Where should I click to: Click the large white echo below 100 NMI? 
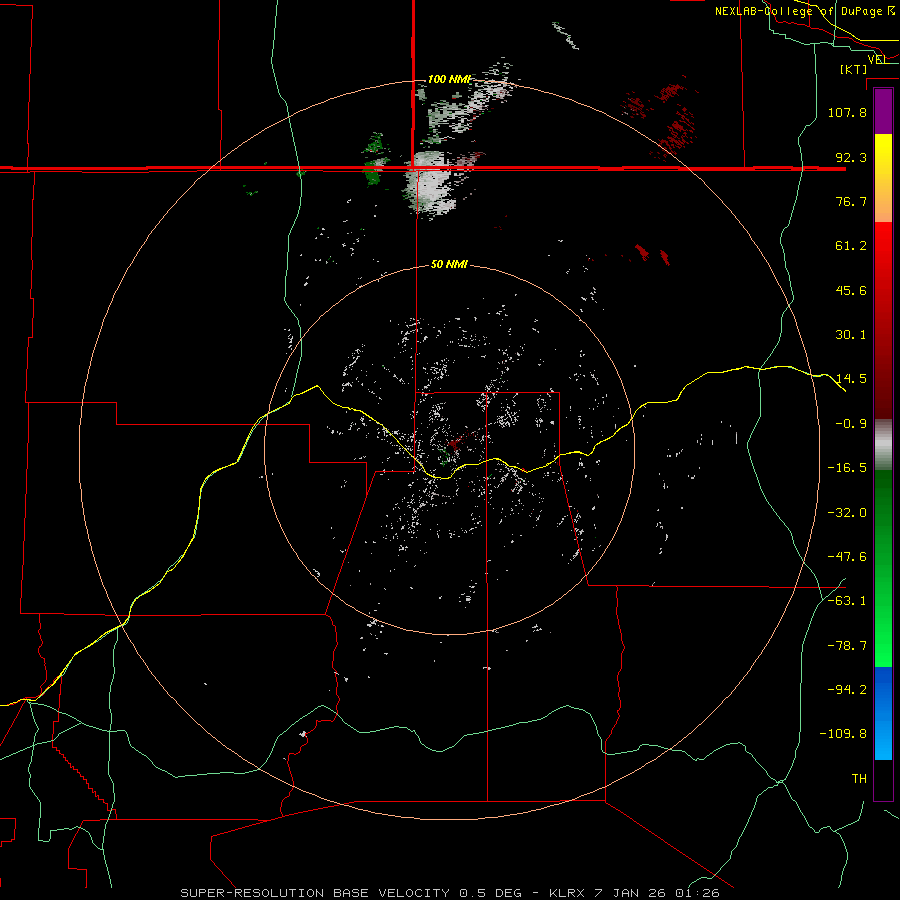[x=432, y=184]
